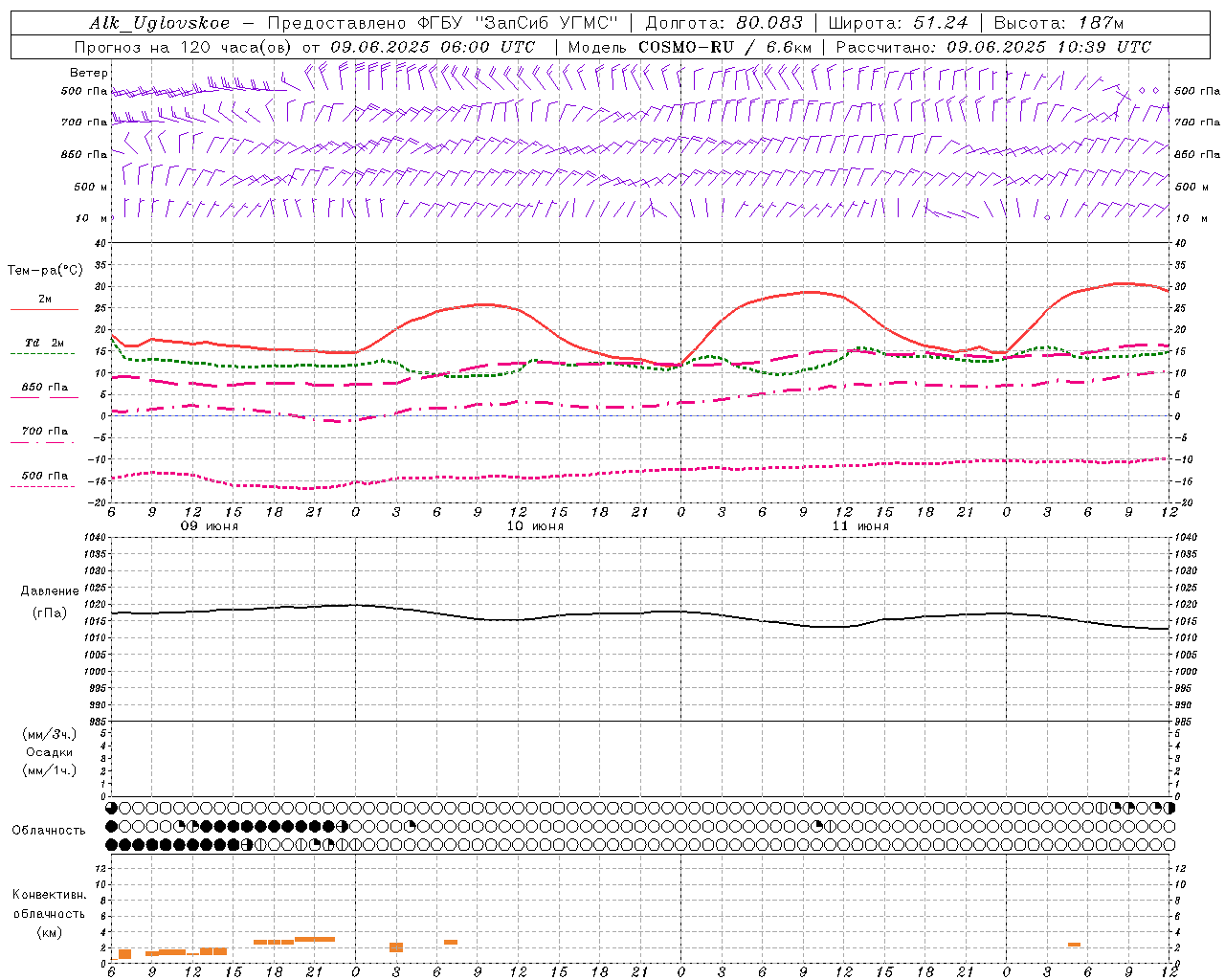Click the longitude value 80.083
The width and height of the screenshot is (1225, 980).
[769, 23]
